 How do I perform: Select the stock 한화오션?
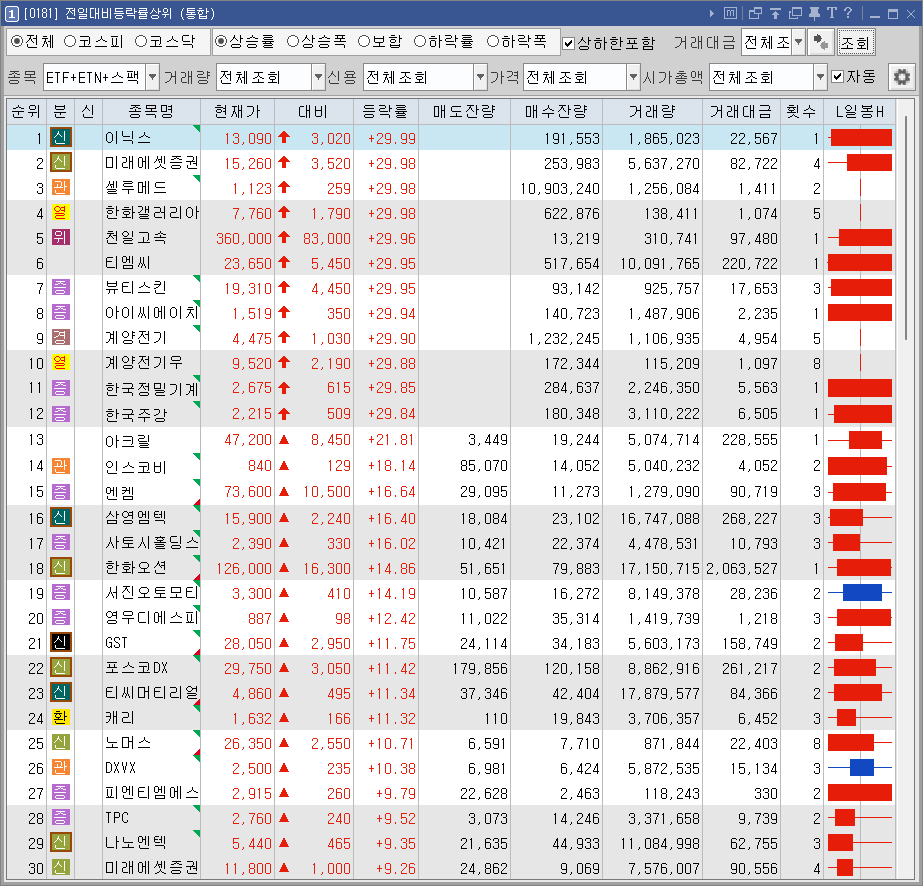pos(136,568)
